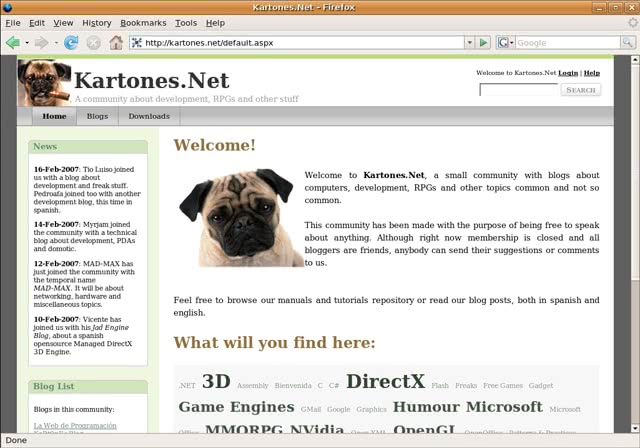Click the Free Games tag
This screenshot has height=448, width=640.
(503, 386)
